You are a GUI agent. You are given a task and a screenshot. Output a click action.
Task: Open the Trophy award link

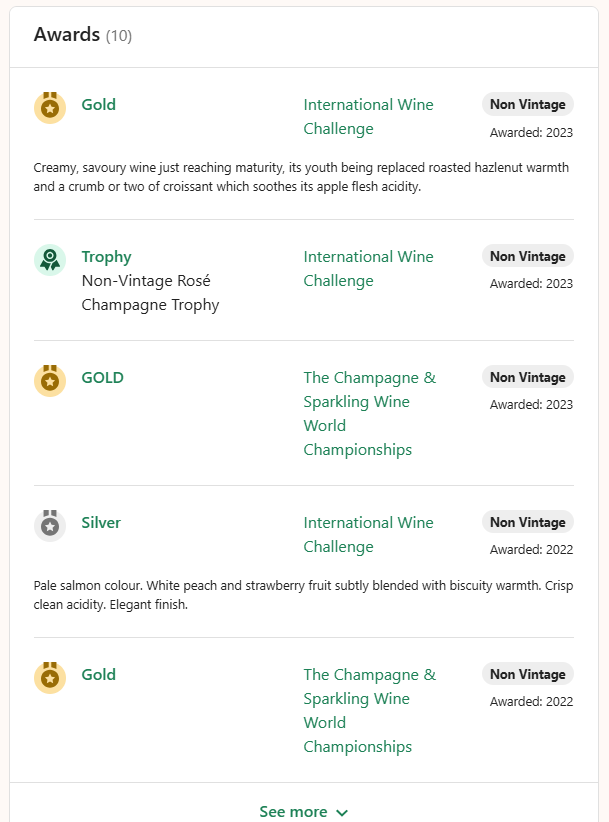click(x=106, y=257)
